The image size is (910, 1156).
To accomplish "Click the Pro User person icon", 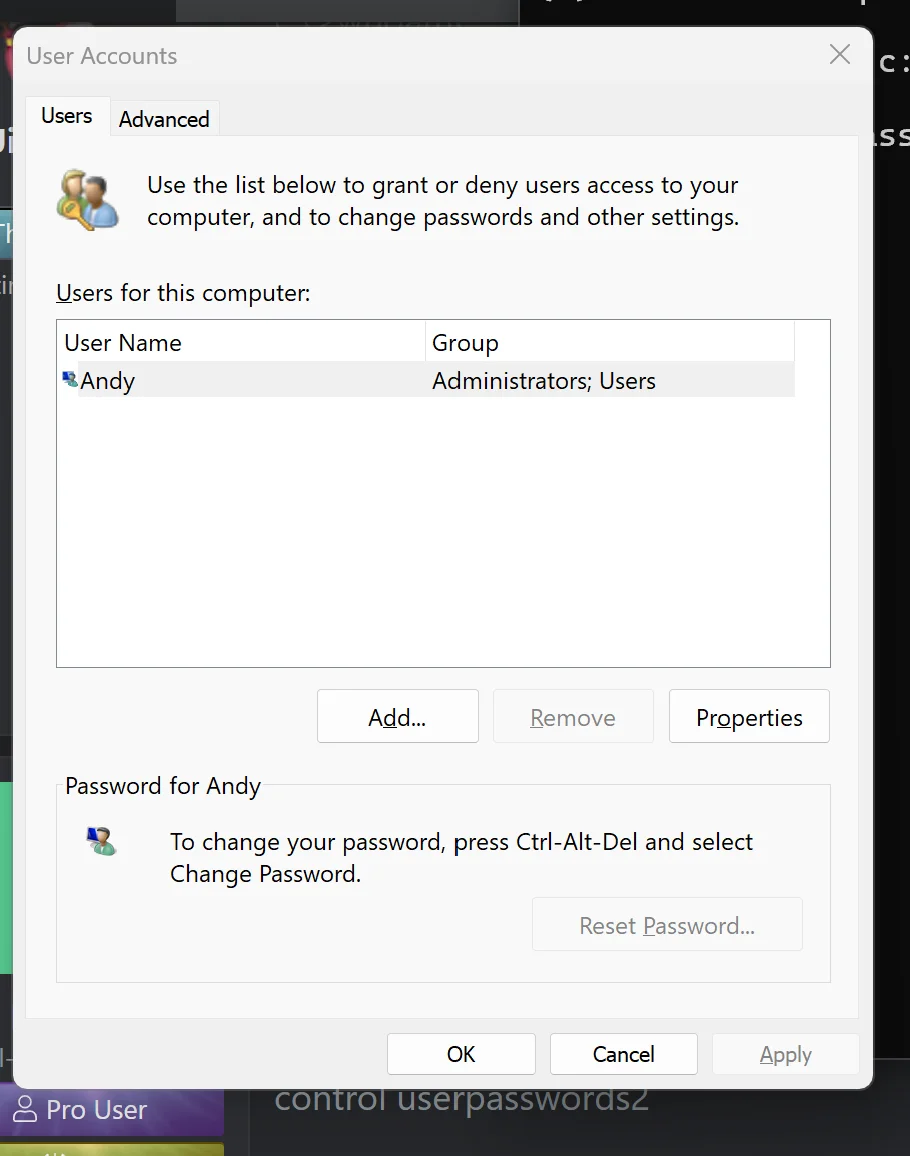I will click(25, 1108).
